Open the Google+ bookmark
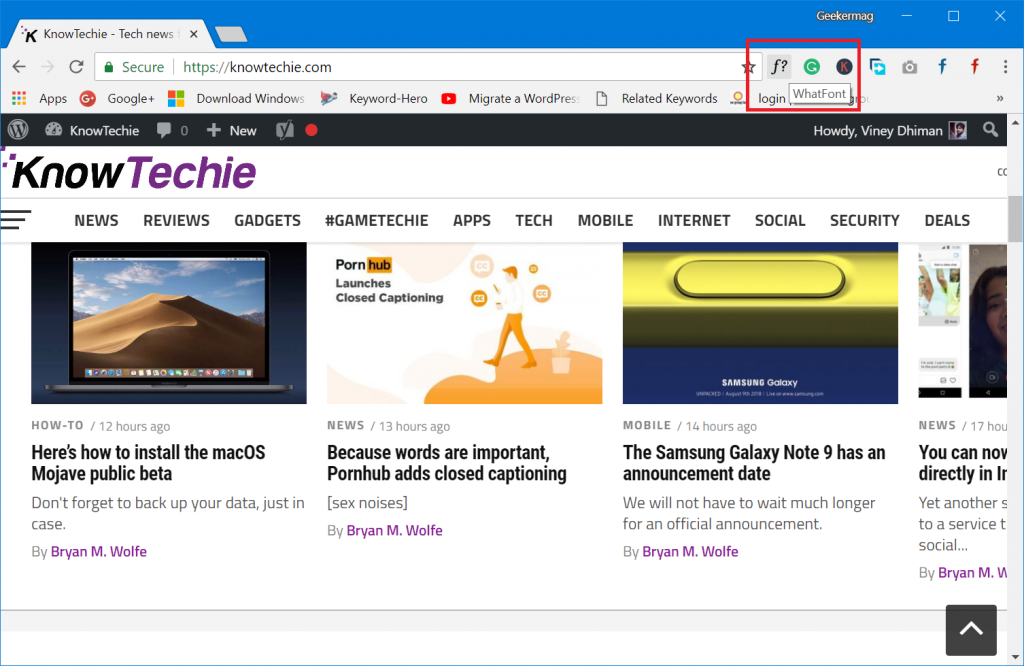Image resolution: width=1024 pixels, height=666 pixels. pos(117,99)
